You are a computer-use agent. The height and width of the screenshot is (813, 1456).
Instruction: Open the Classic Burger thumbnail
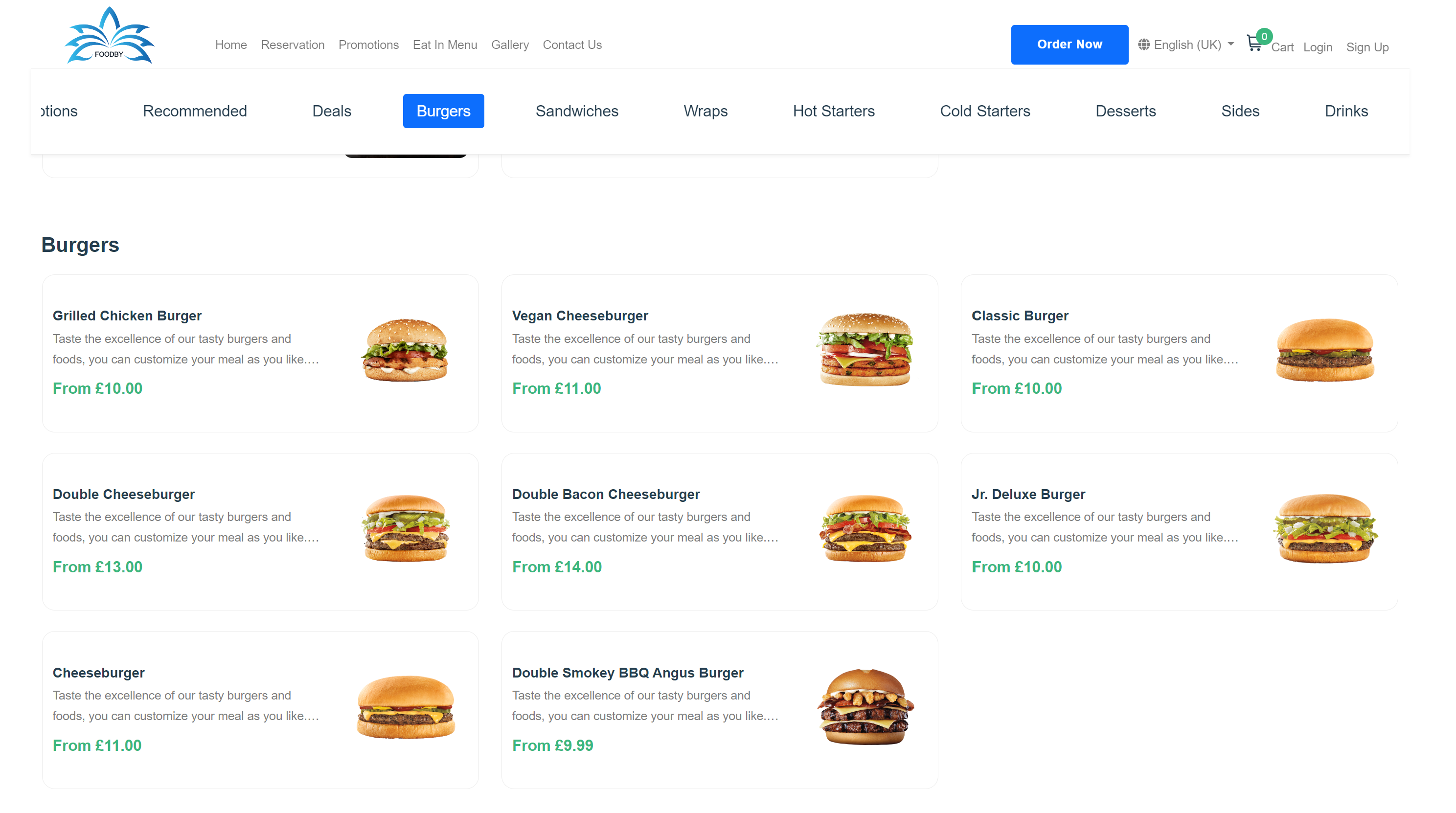coord(1324,350)
